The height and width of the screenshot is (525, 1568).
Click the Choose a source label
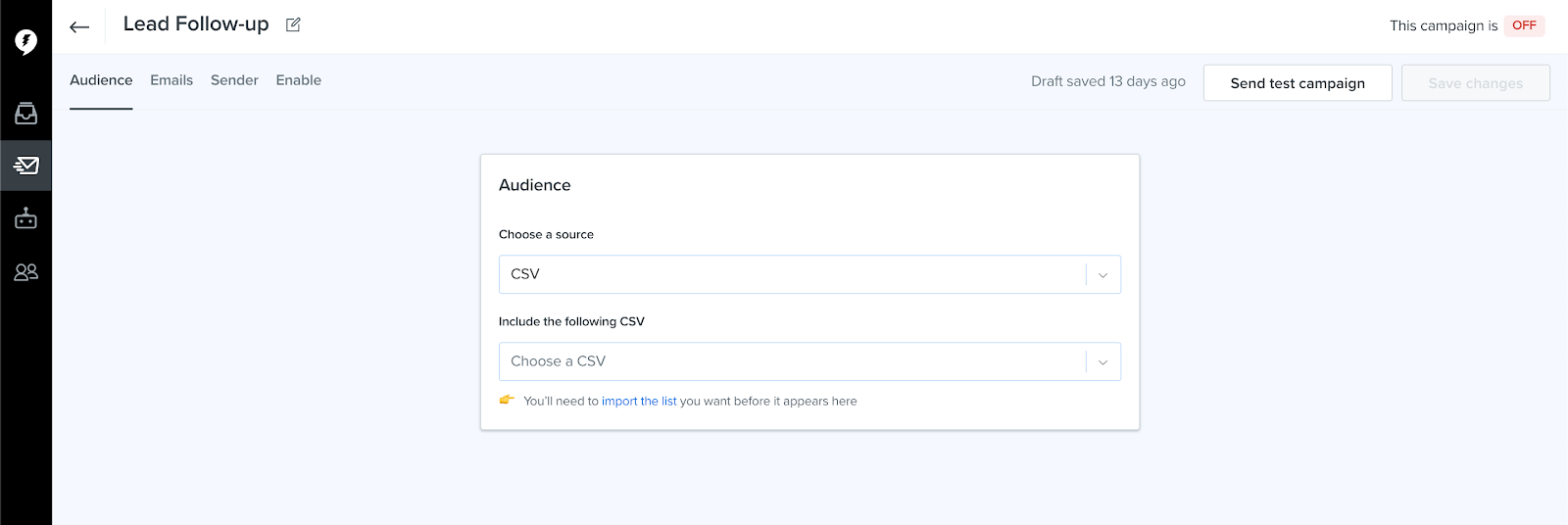[x=546, y=235]
